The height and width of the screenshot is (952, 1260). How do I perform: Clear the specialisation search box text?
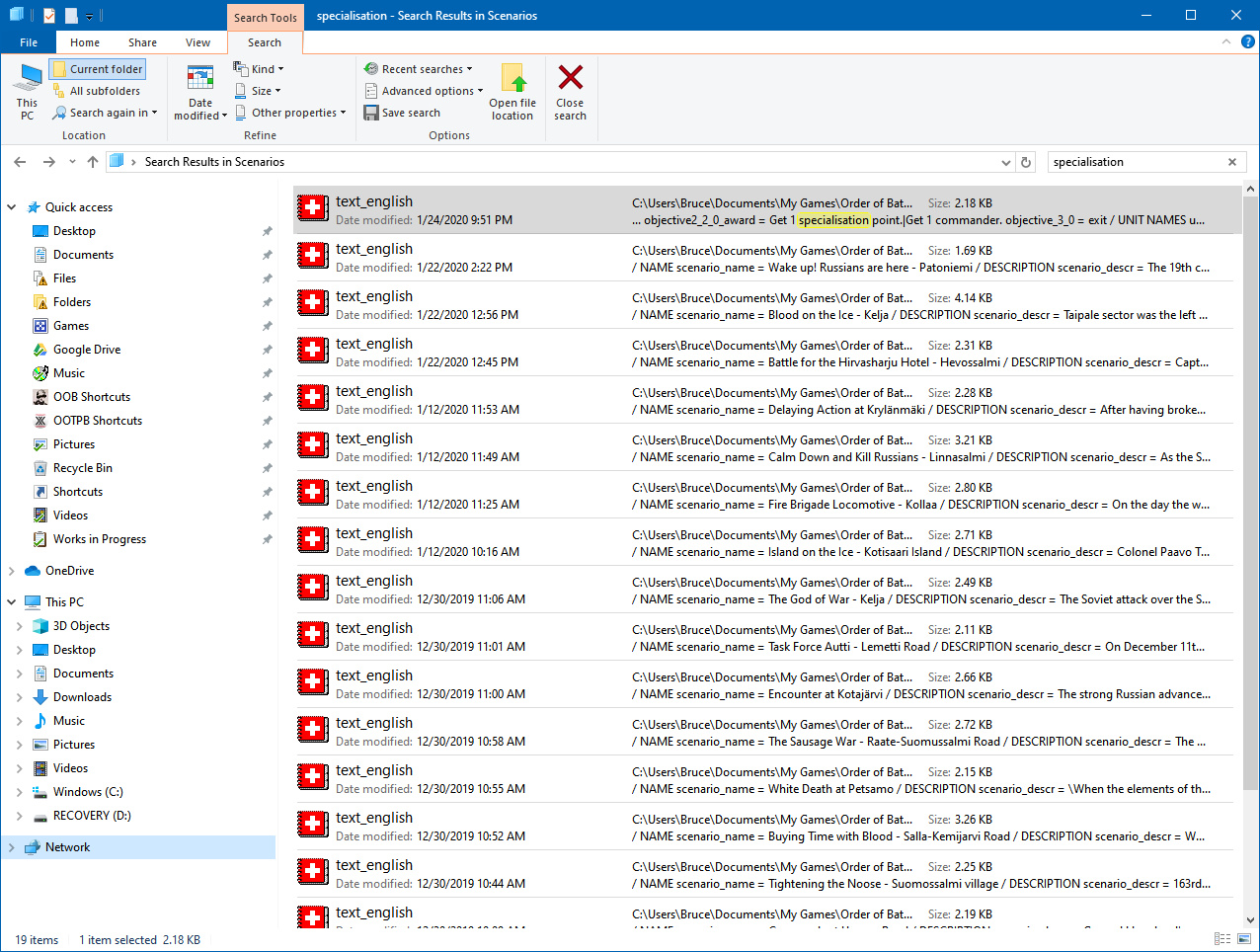(1231, 162)
